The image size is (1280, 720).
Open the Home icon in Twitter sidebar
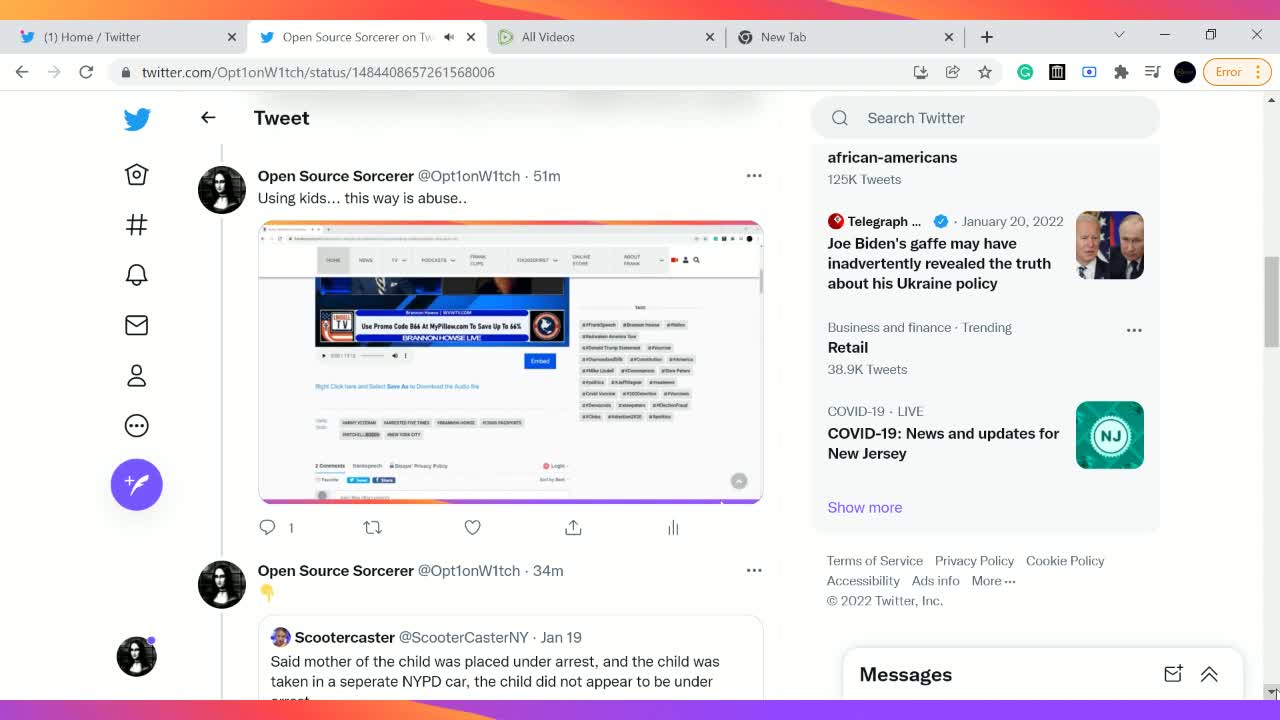pos(137,175)
